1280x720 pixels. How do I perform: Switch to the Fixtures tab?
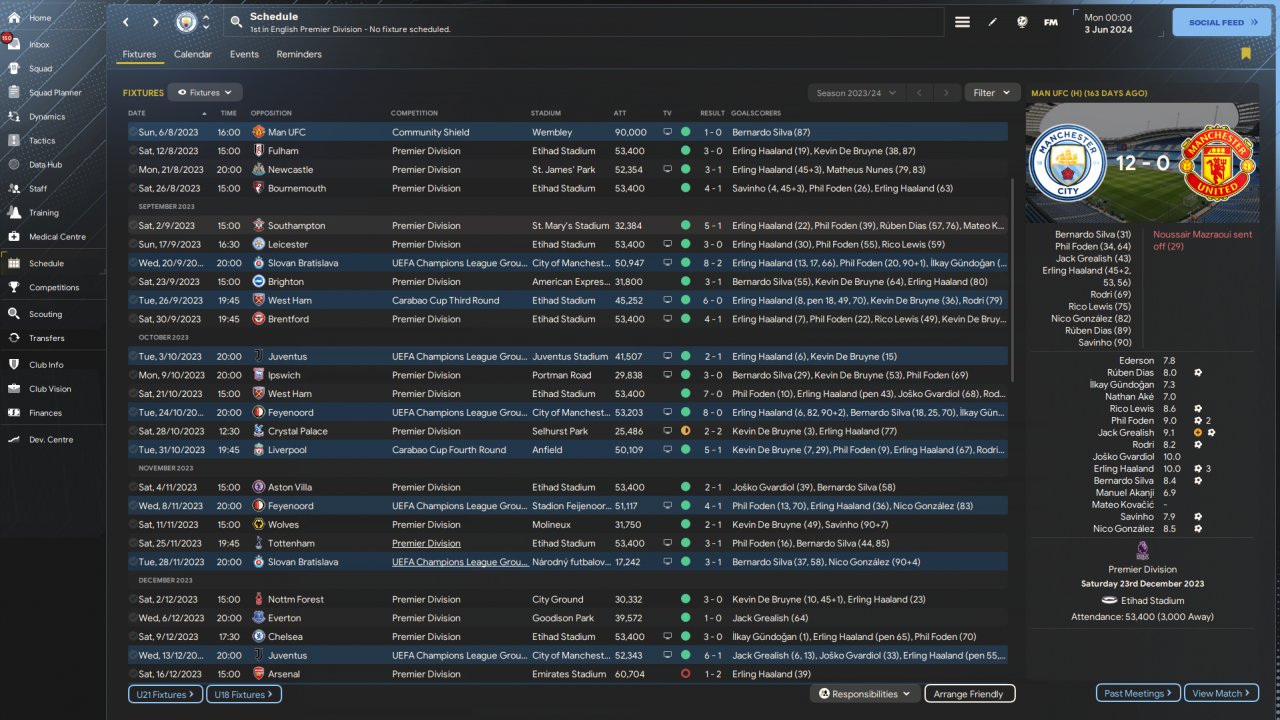[x=139, y=55]
